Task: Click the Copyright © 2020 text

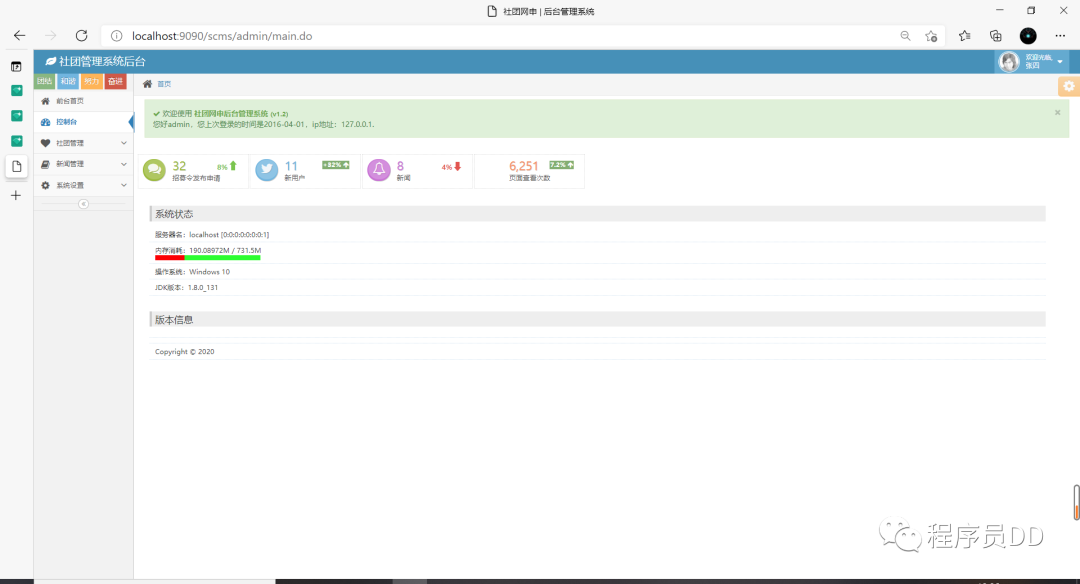Action: click(185, 352)
